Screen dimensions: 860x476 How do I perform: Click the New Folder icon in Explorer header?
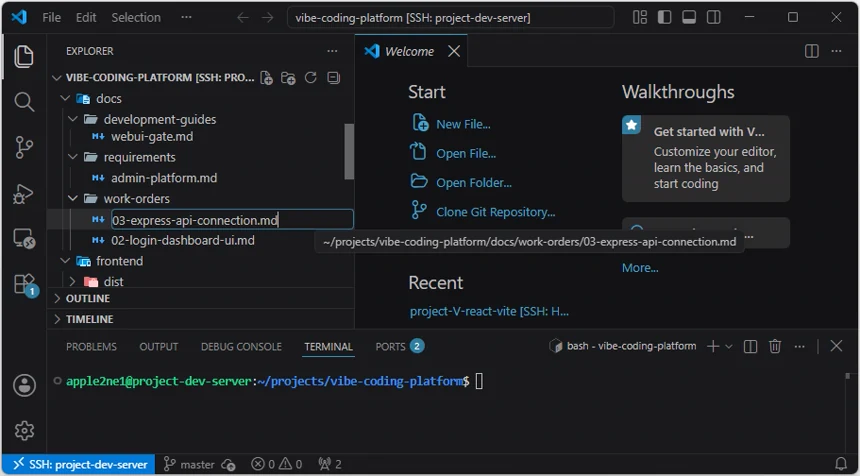click(x=288, y=78)
